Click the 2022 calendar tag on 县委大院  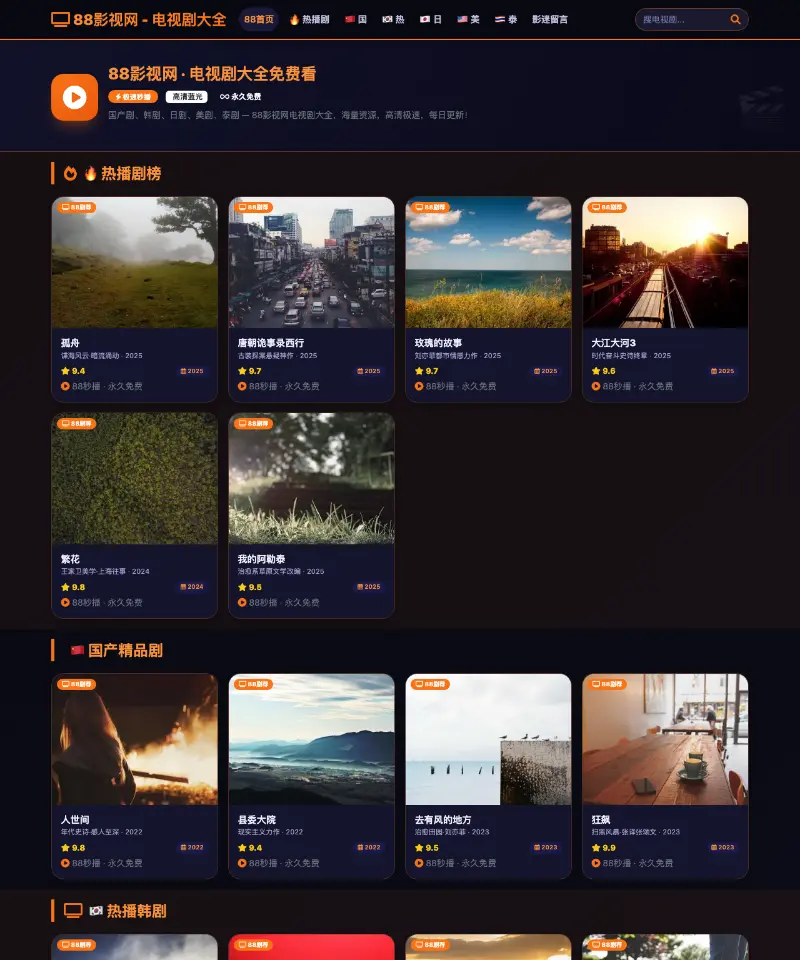pyautogui.click(x=369, y=847)
